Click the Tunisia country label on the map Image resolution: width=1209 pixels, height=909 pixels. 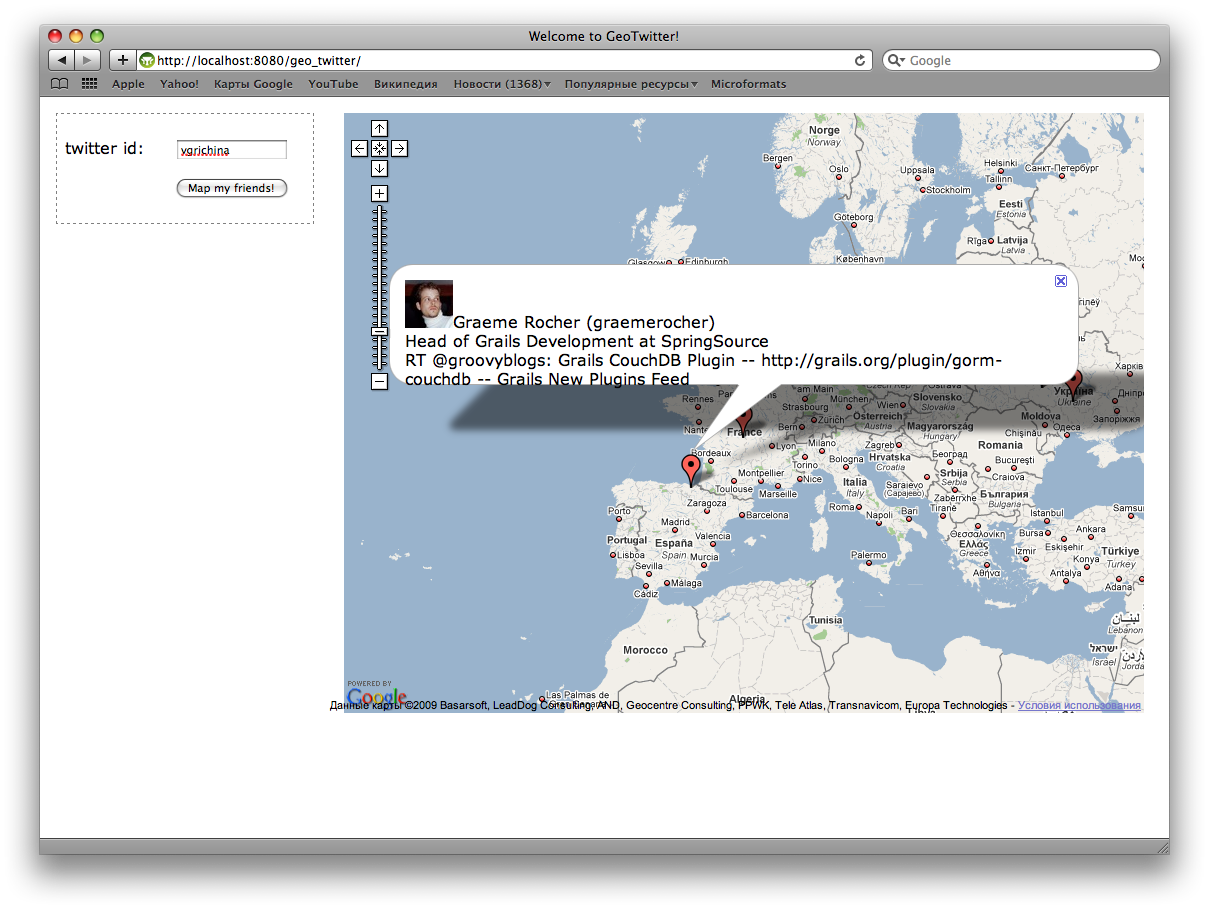pyautogui.click(x=826, y=620)
